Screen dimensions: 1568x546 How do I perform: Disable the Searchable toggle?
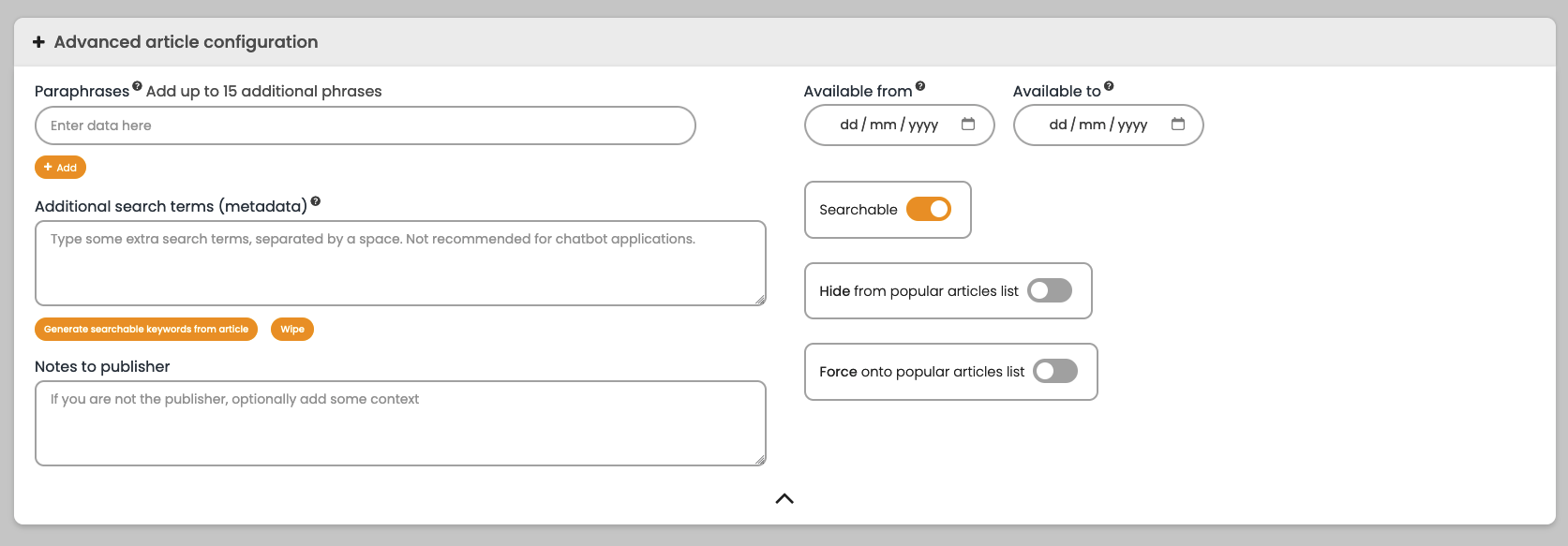929,209
